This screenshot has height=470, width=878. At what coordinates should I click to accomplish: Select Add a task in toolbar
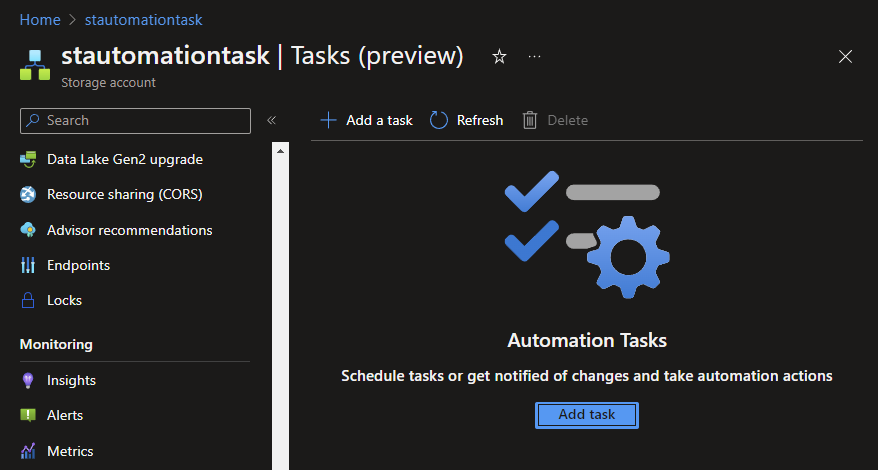click(366, 120)
